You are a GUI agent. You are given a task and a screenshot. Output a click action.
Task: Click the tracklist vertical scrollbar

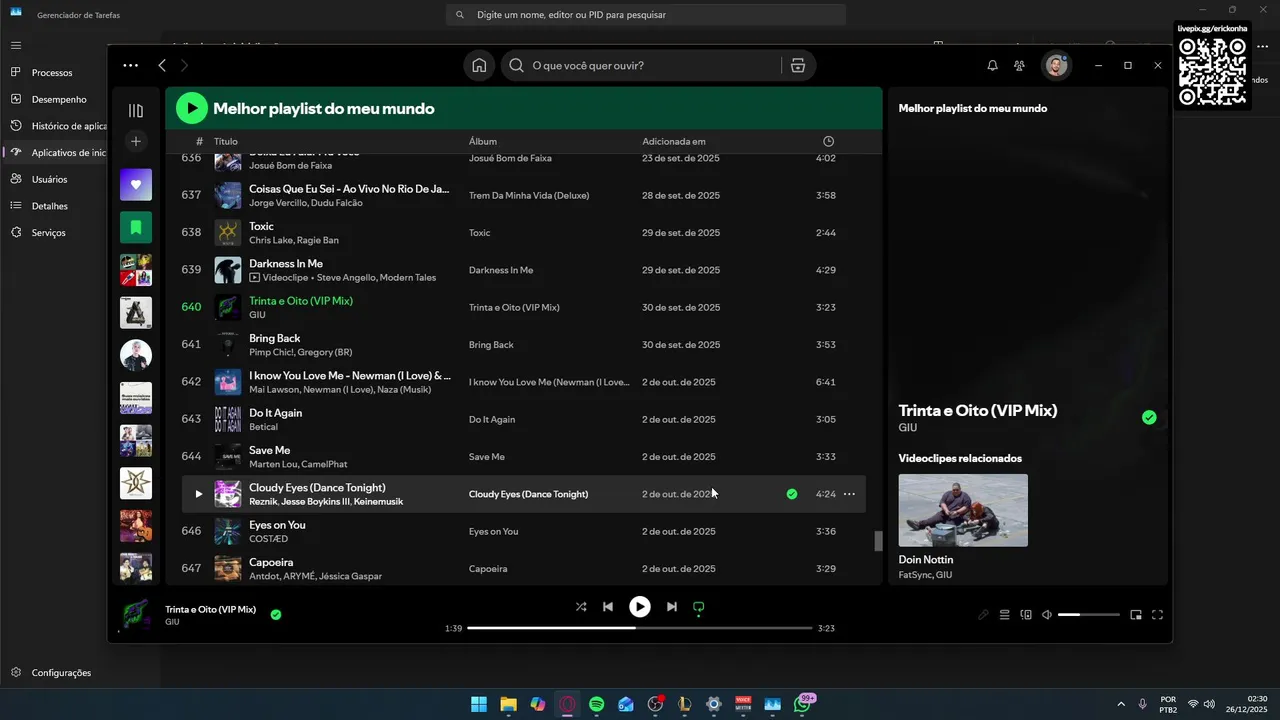[879, 541]
